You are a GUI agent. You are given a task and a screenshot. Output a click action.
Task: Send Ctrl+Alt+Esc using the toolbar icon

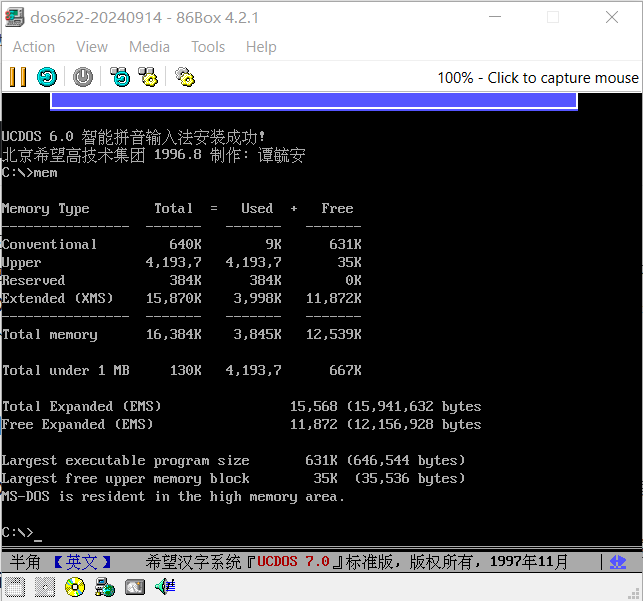click(148, 77)
